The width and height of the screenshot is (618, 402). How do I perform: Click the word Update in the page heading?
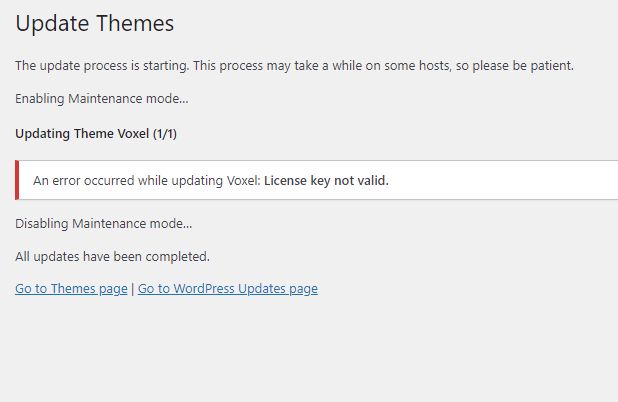pyautogui.click(x=49, y=22)
